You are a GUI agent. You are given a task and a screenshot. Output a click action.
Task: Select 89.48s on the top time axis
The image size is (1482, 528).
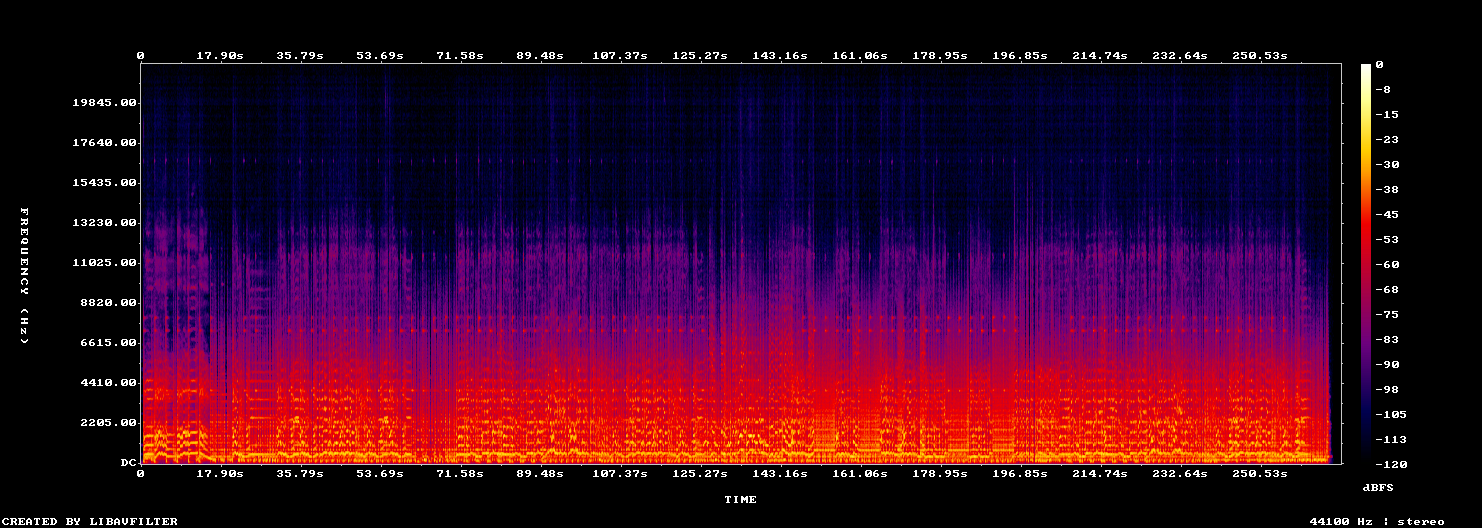[540, 56]
